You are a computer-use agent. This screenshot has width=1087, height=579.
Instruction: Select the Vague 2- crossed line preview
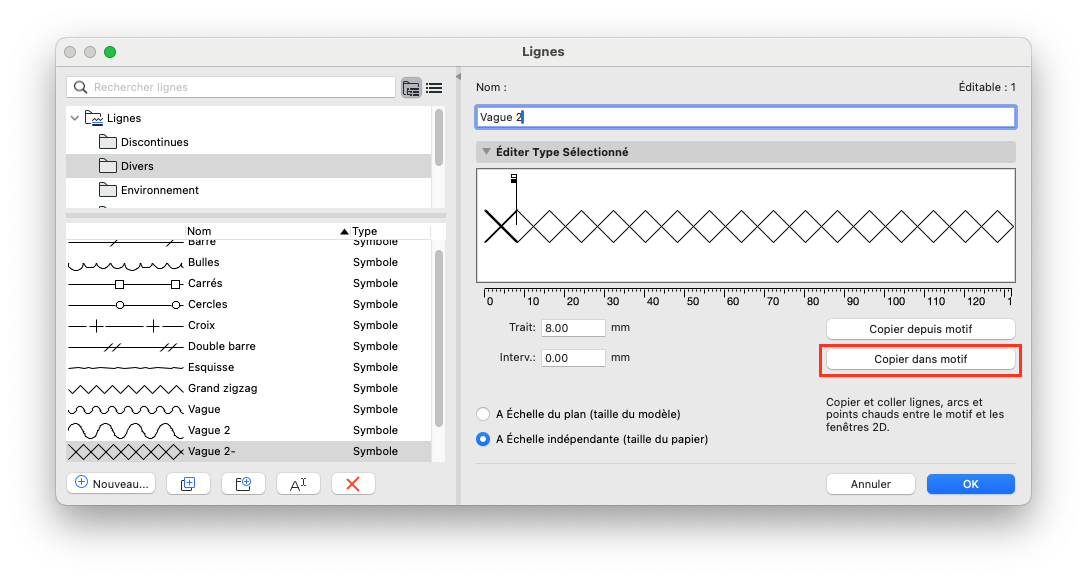pyautogui.click(x=125, y=452)
